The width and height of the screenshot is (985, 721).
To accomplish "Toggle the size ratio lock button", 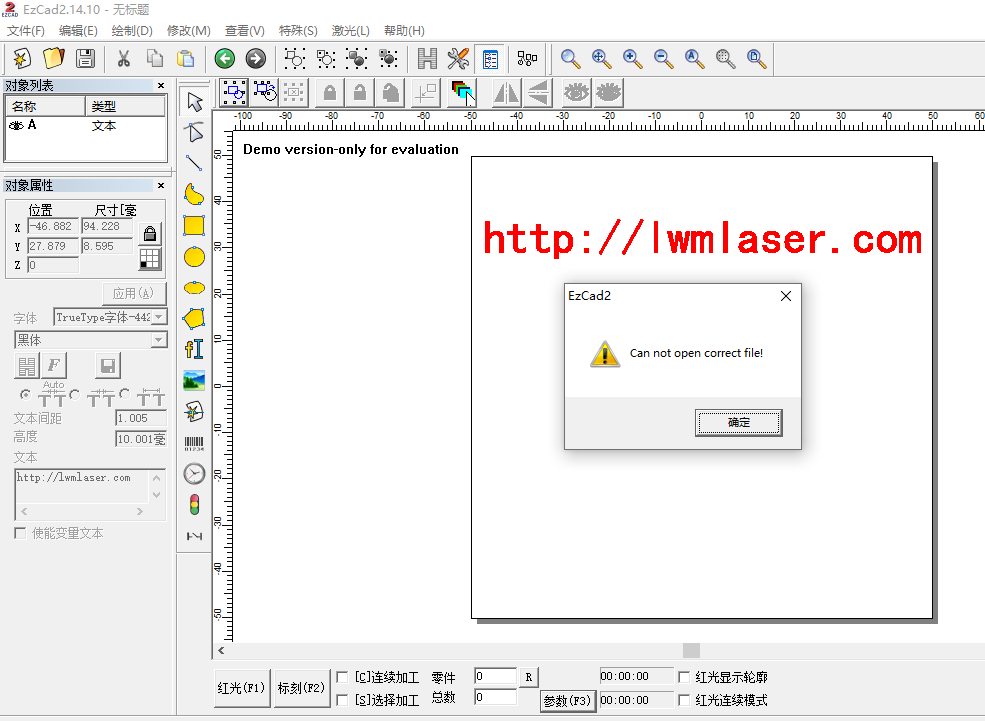I will point(150,234).
